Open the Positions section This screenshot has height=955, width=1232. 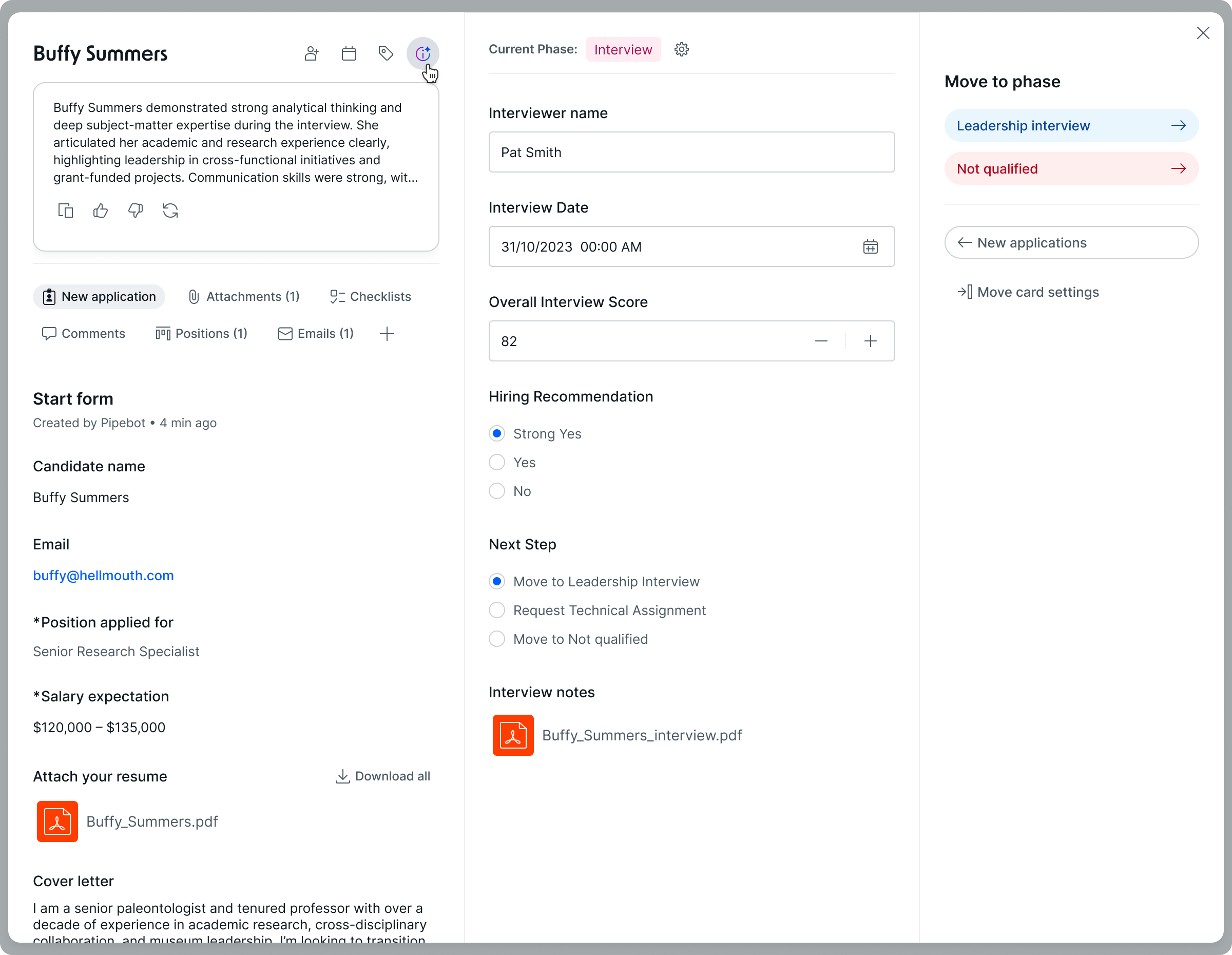(x=201, y=333)
